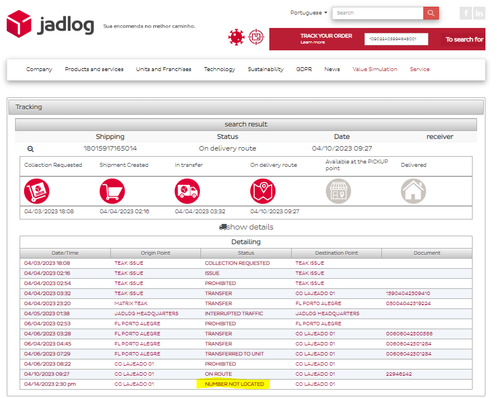
Task: Click the Date/Time column header
Action: tap(65, 253)
